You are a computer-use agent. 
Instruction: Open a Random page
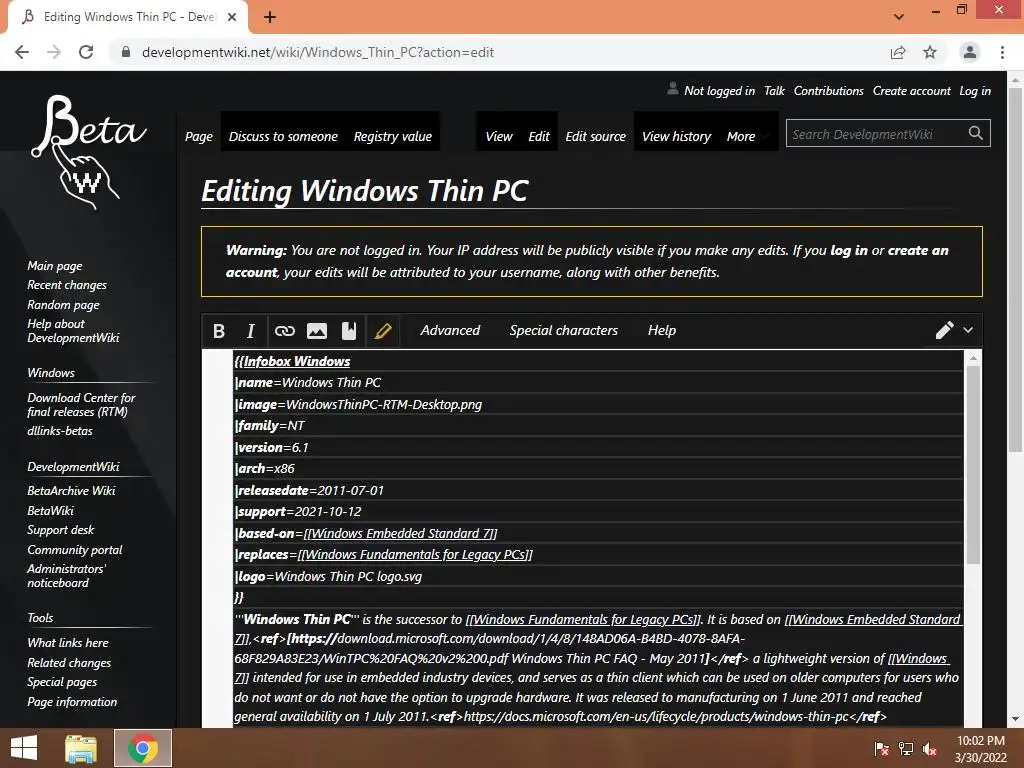click(x=63, y=304)
